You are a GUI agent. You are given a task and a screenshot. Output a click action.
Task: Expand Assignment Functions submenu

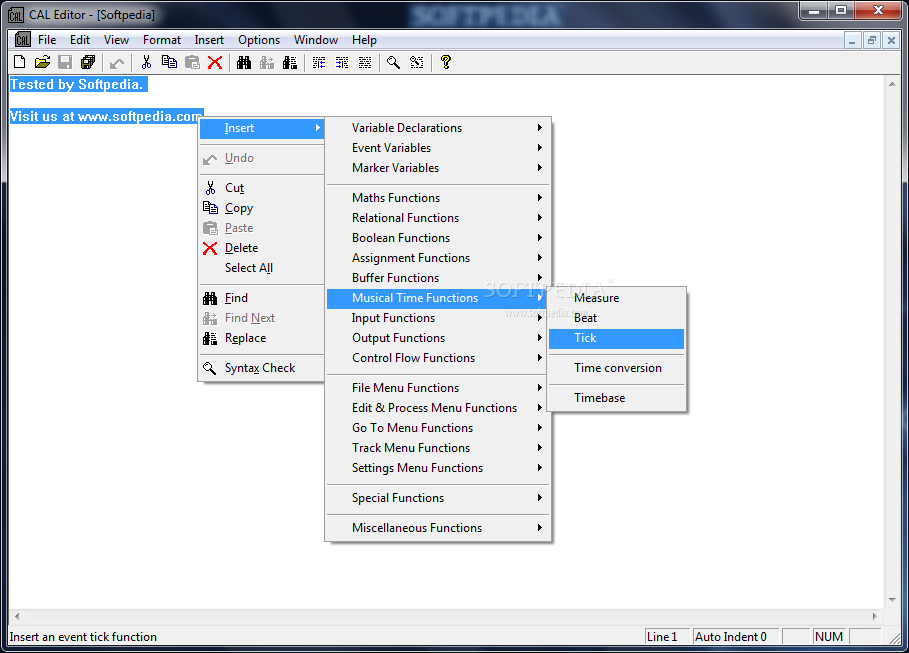coord(438,258)
